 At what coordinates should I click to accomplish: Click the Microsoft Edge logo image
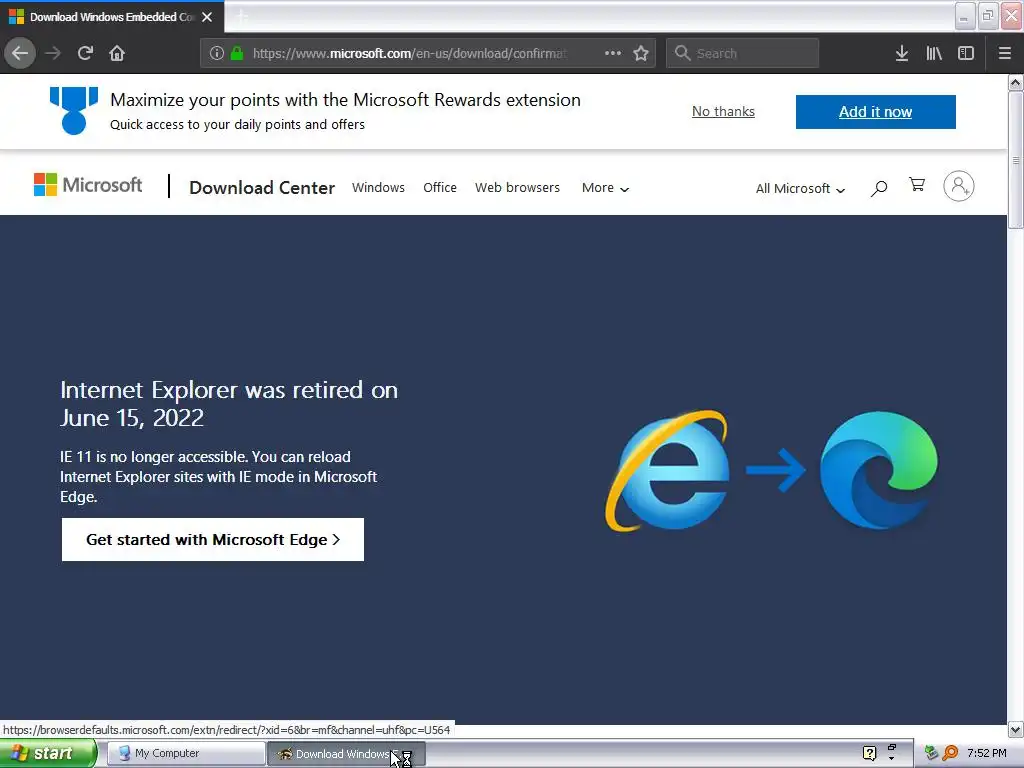[879, 470]
